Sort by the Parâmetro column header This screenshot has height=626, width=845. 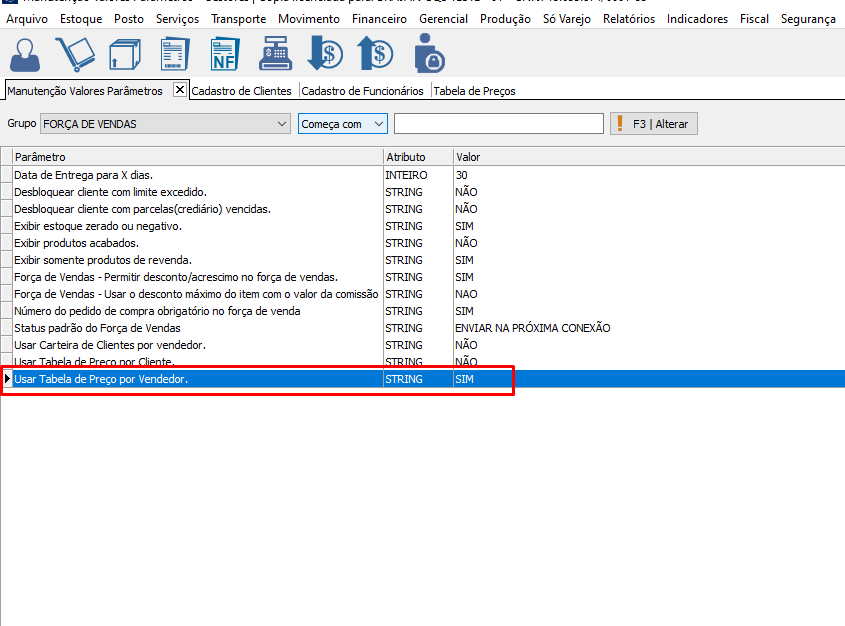pos(196,157)
